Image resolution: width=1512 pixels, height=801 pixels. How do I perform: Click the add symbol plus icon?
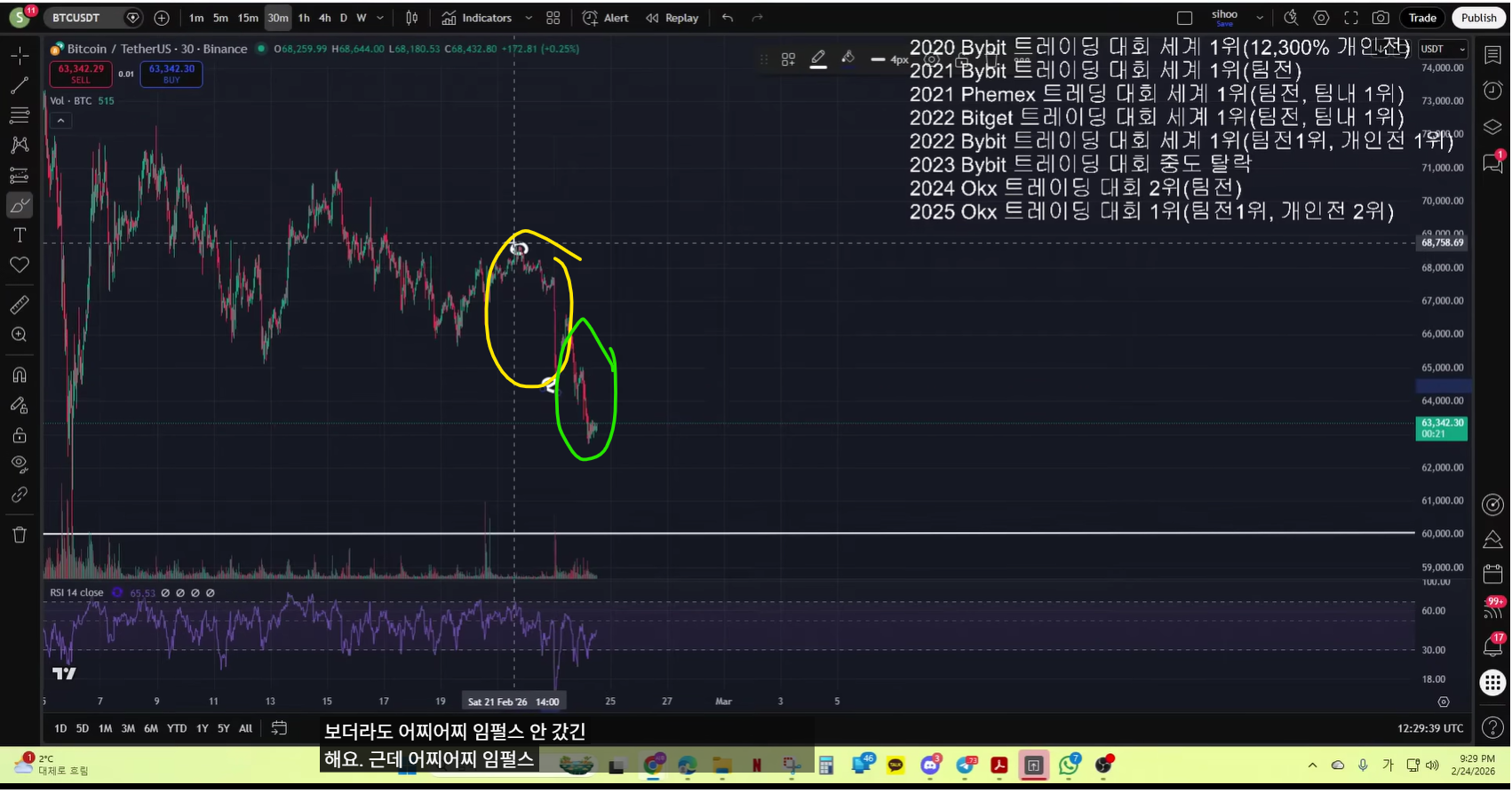tap(162, 18)
